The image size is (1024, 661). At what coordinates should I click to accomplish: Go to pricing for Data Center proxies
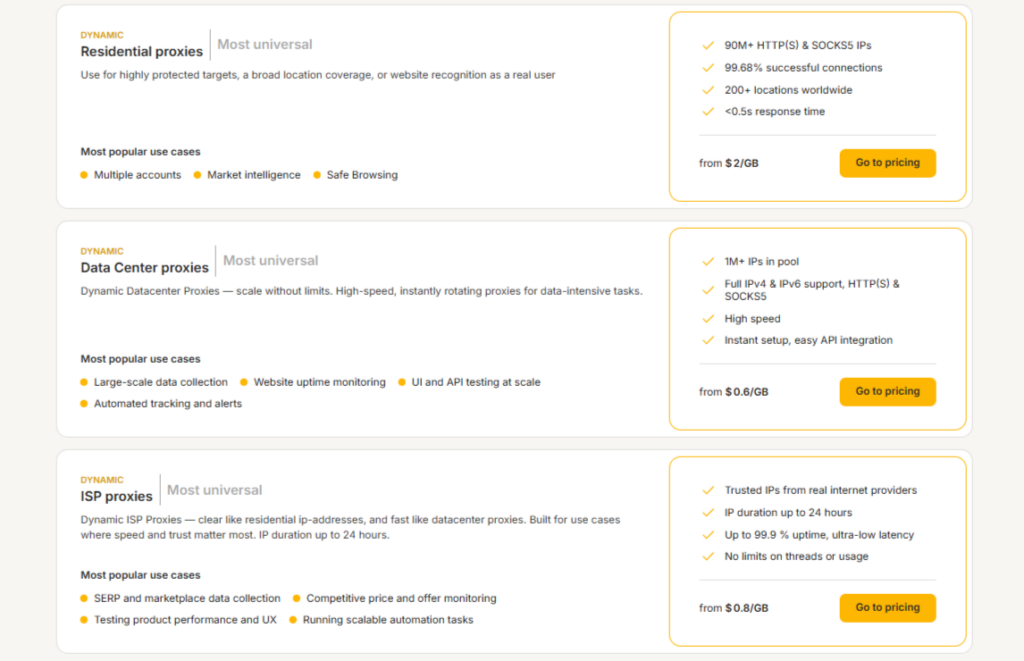pos(887,392)
